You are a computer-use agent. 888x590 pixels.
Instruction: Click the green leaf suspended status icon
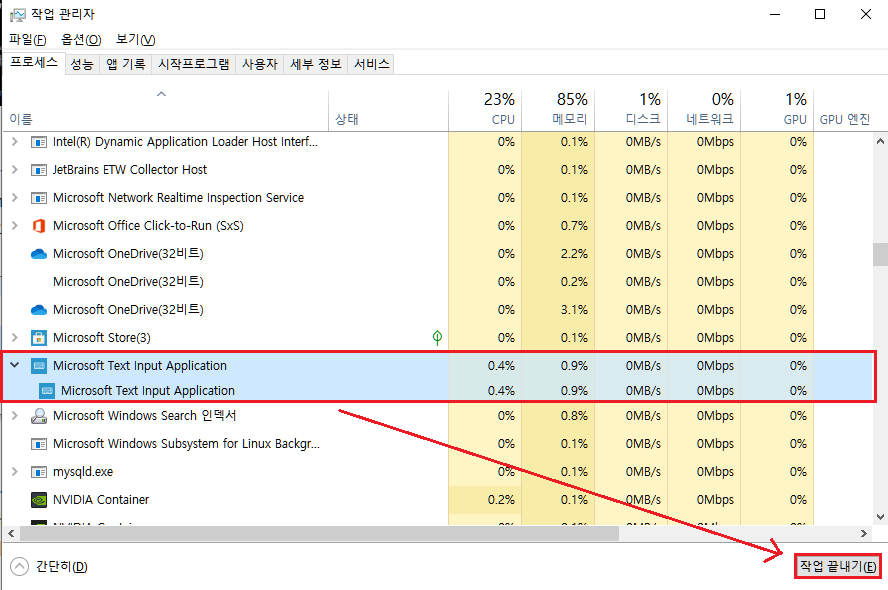coord(437,338)
